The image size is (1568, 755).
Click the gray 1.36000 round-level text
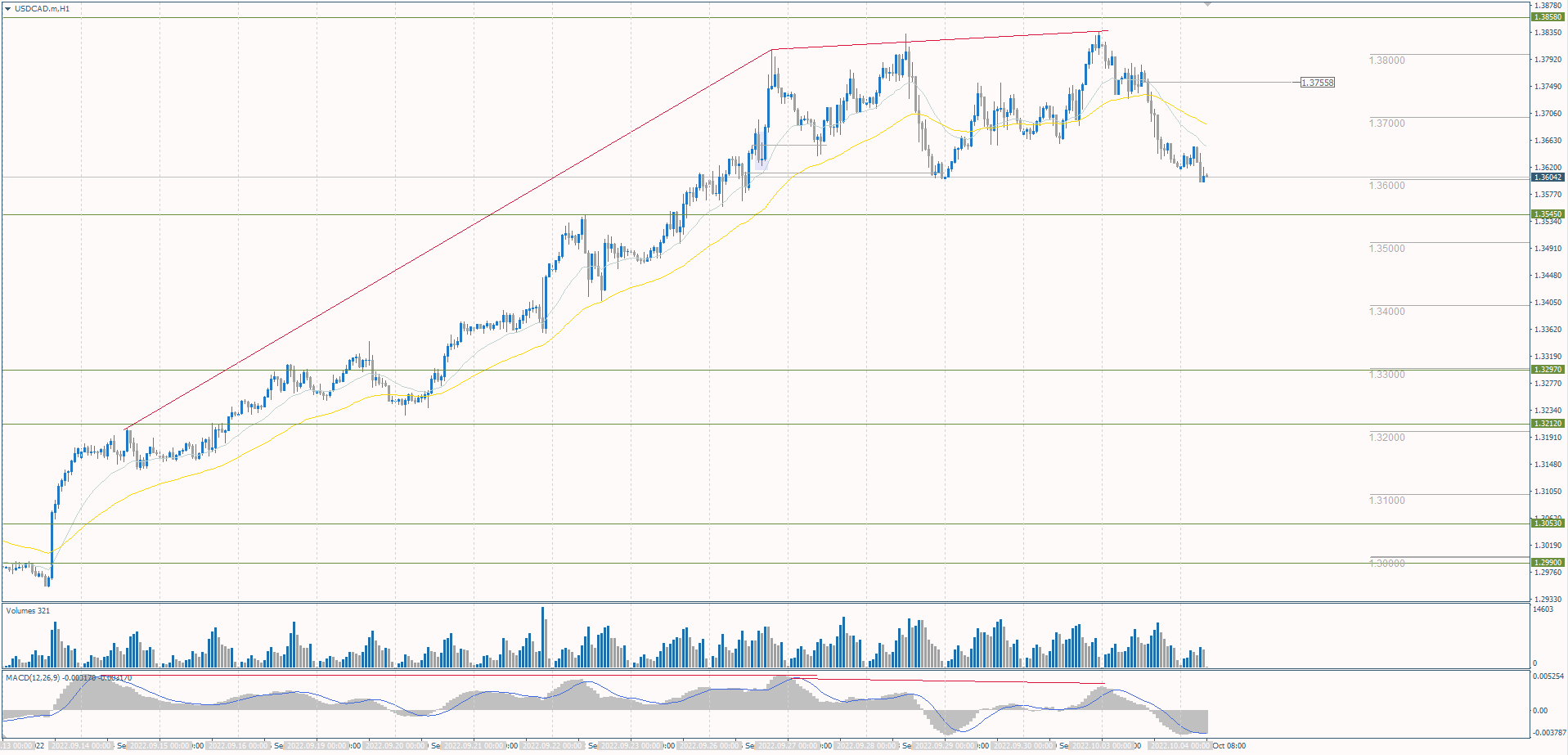1387,186
